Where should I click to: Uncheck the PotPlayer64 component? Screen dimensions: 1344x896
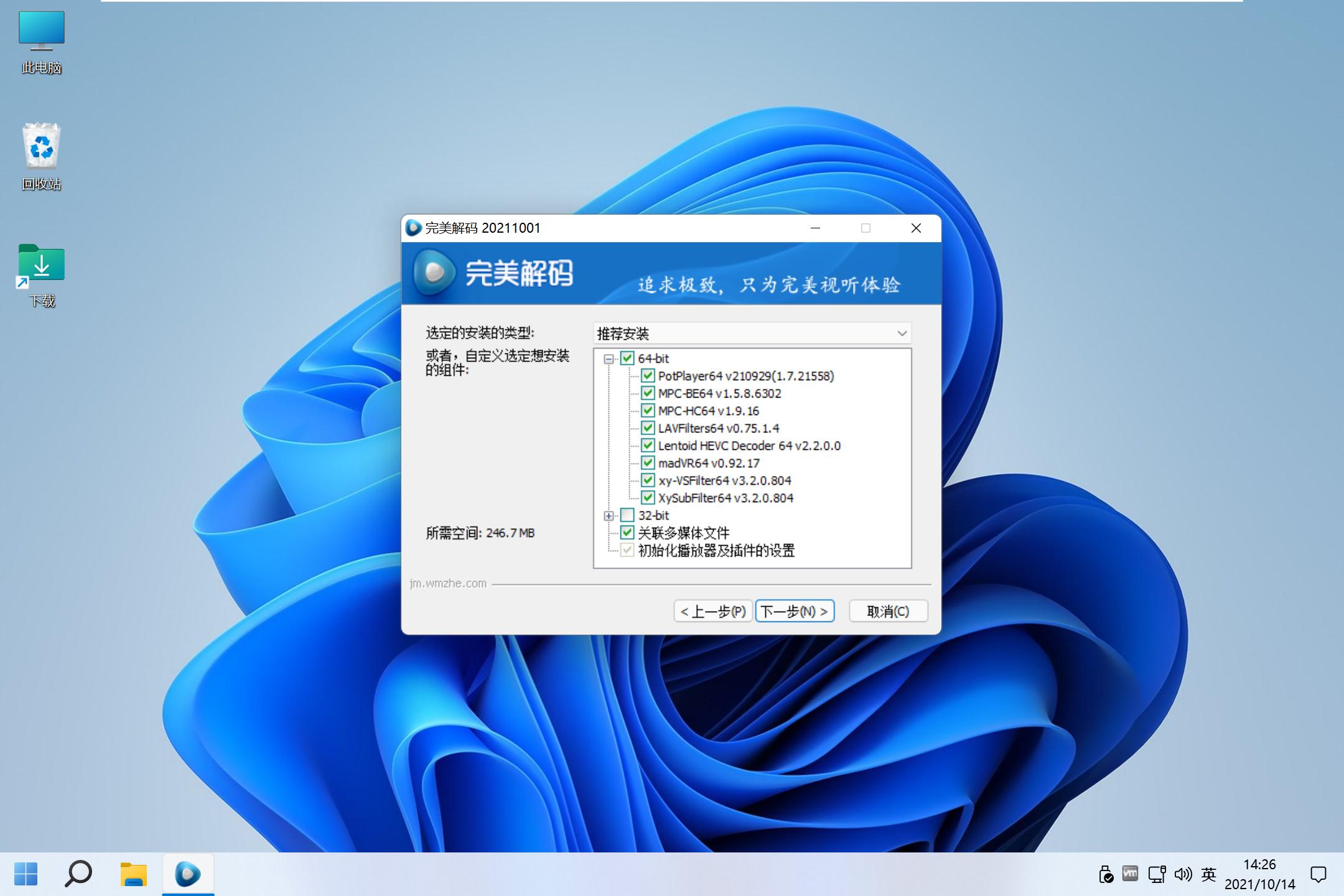(x=648, y=376)
